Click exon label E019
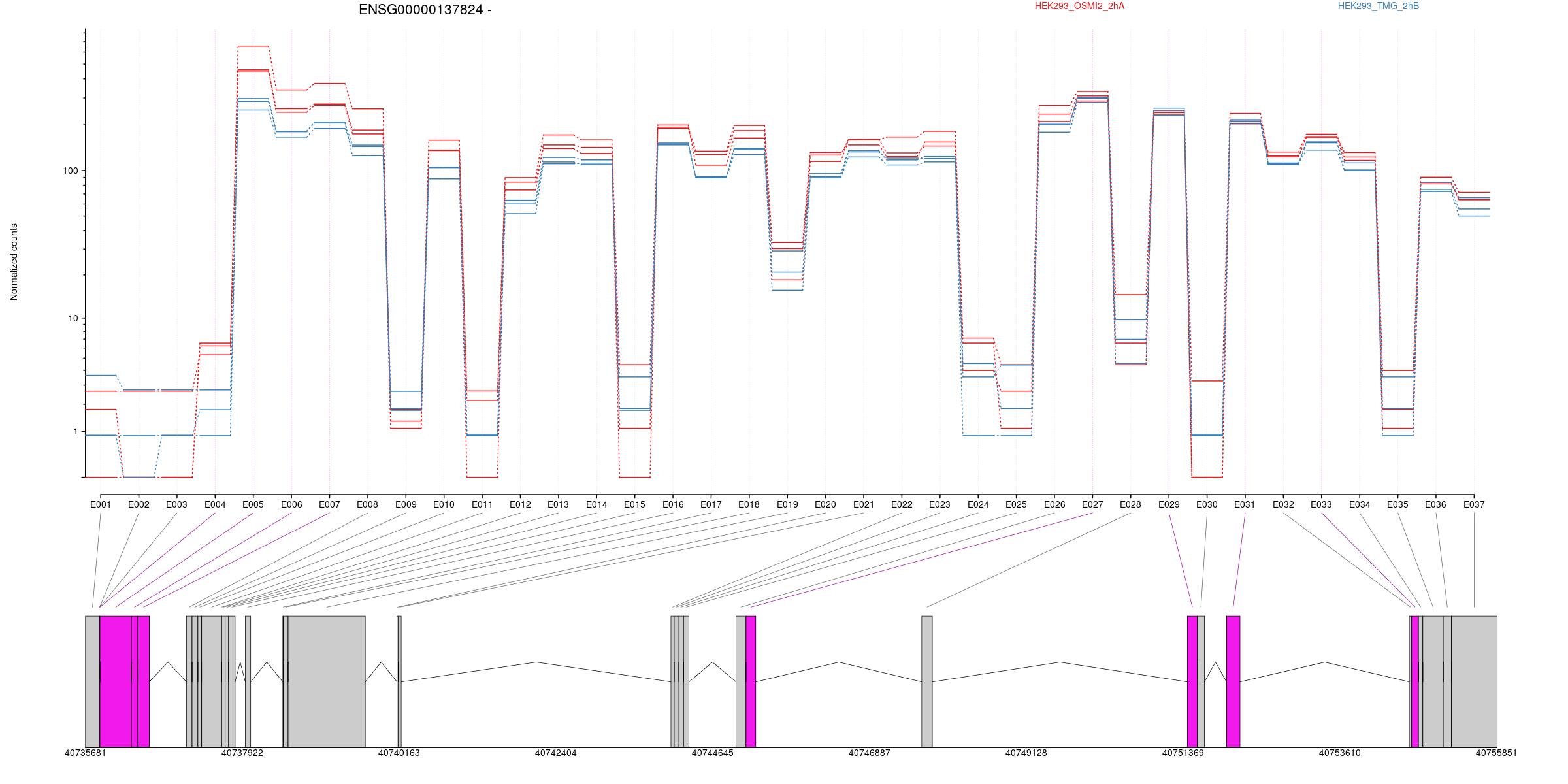This screenshot has width=1568, height=784. pyautogui.click(x=787, y=504)
